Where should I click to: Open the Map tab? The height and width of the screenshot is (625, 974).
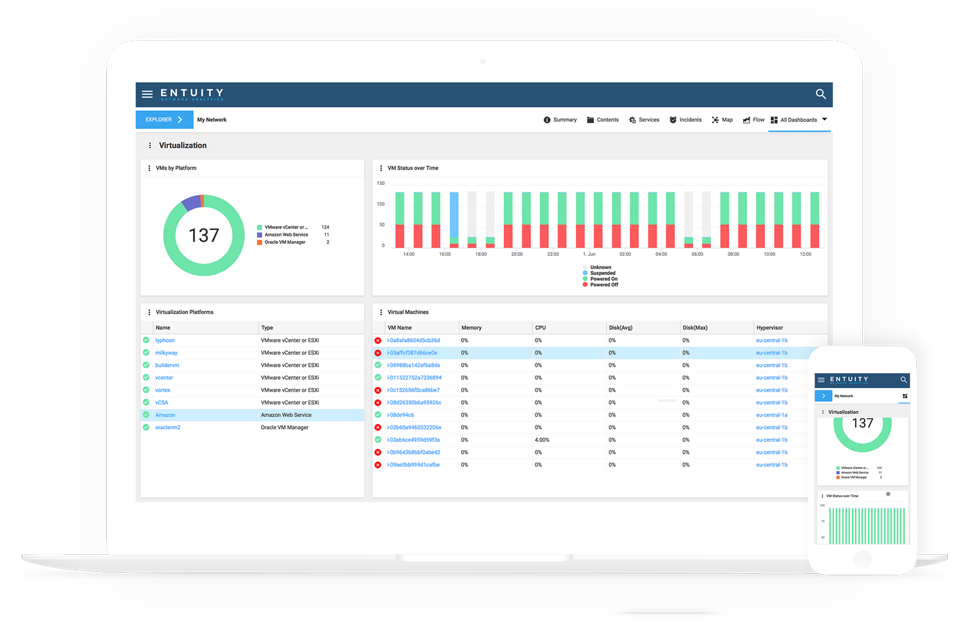pos(722,120)
